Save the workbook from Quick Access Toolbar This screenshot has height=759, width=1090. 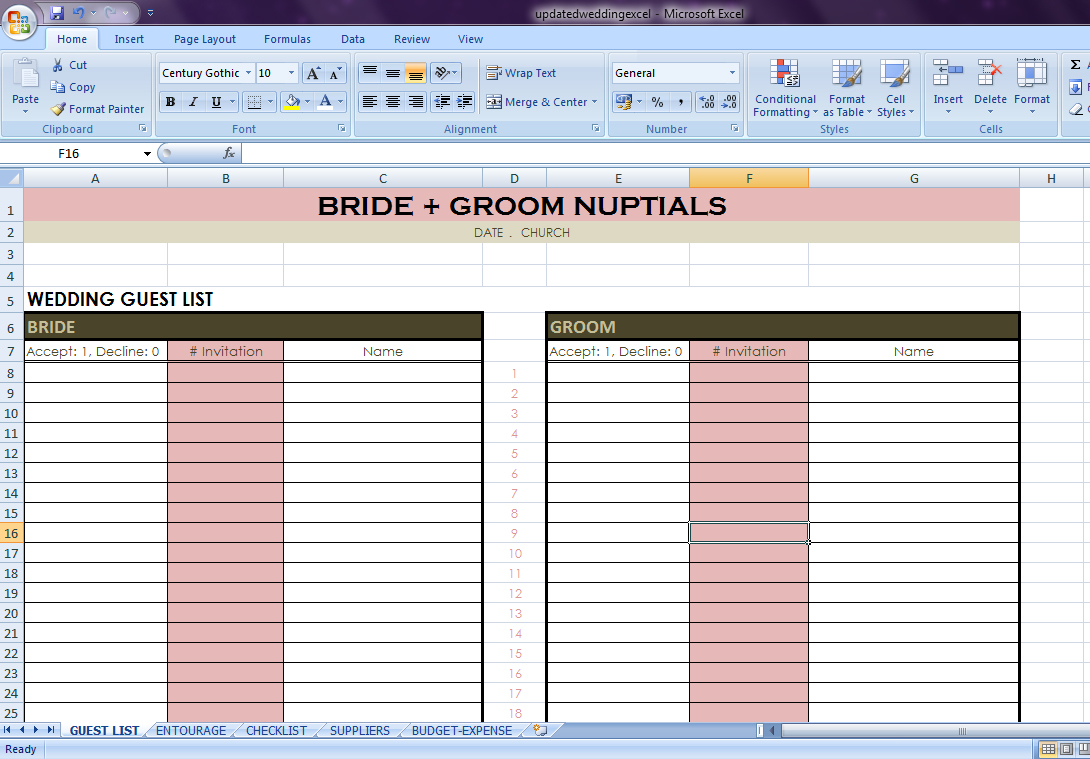pyautogui.click(x=57, y=13)
